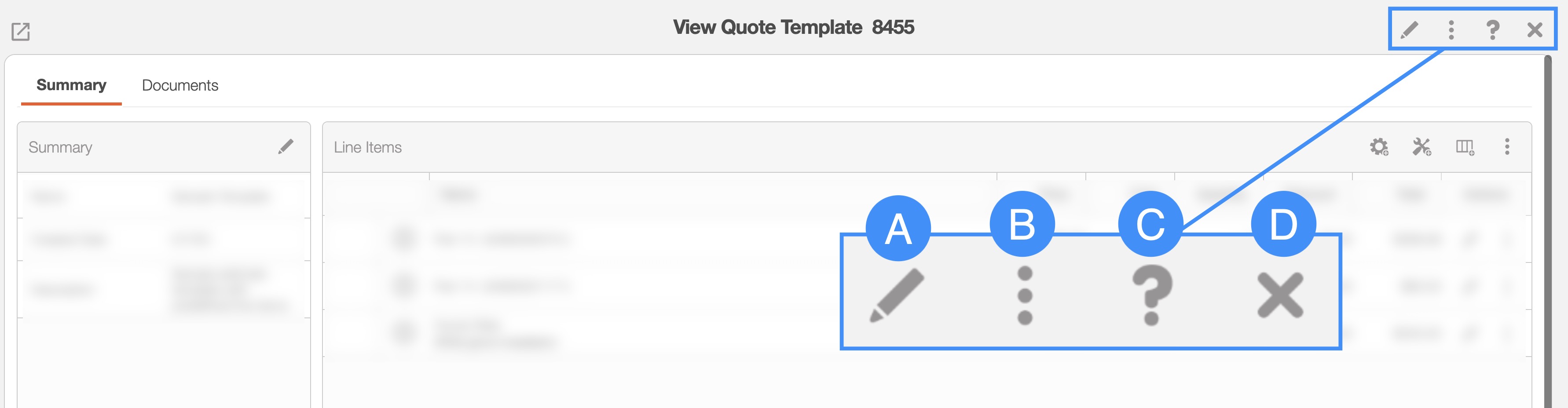The width and height of the screenshot is (1568, 408).
Task: Click the header pencil icon beside the three-dot menu
Action: point(1409,29)
